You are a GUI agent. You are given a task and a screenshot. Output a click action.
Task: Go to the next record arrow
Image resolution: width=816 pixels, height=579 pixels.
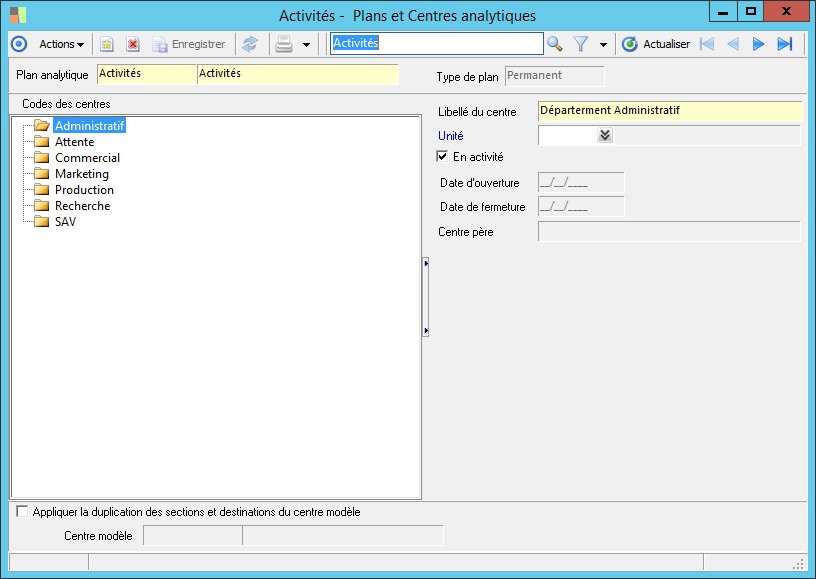pos(759,44)
